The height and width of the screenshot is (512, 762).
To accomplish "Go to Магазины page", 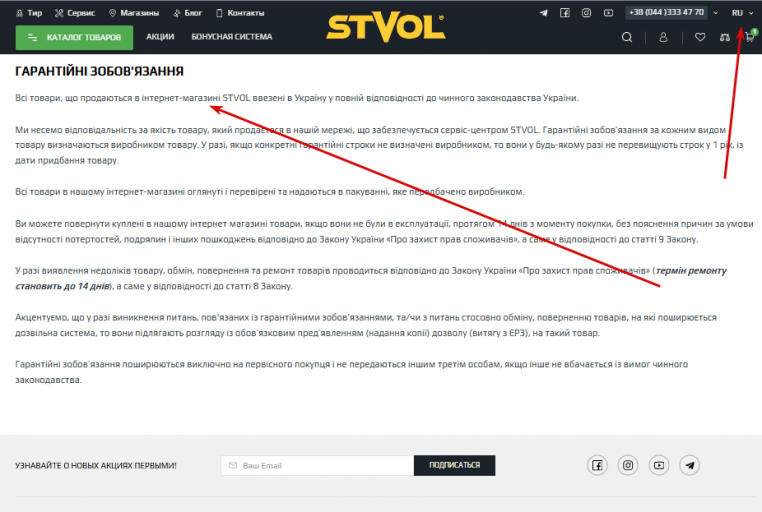I will 134,13.
